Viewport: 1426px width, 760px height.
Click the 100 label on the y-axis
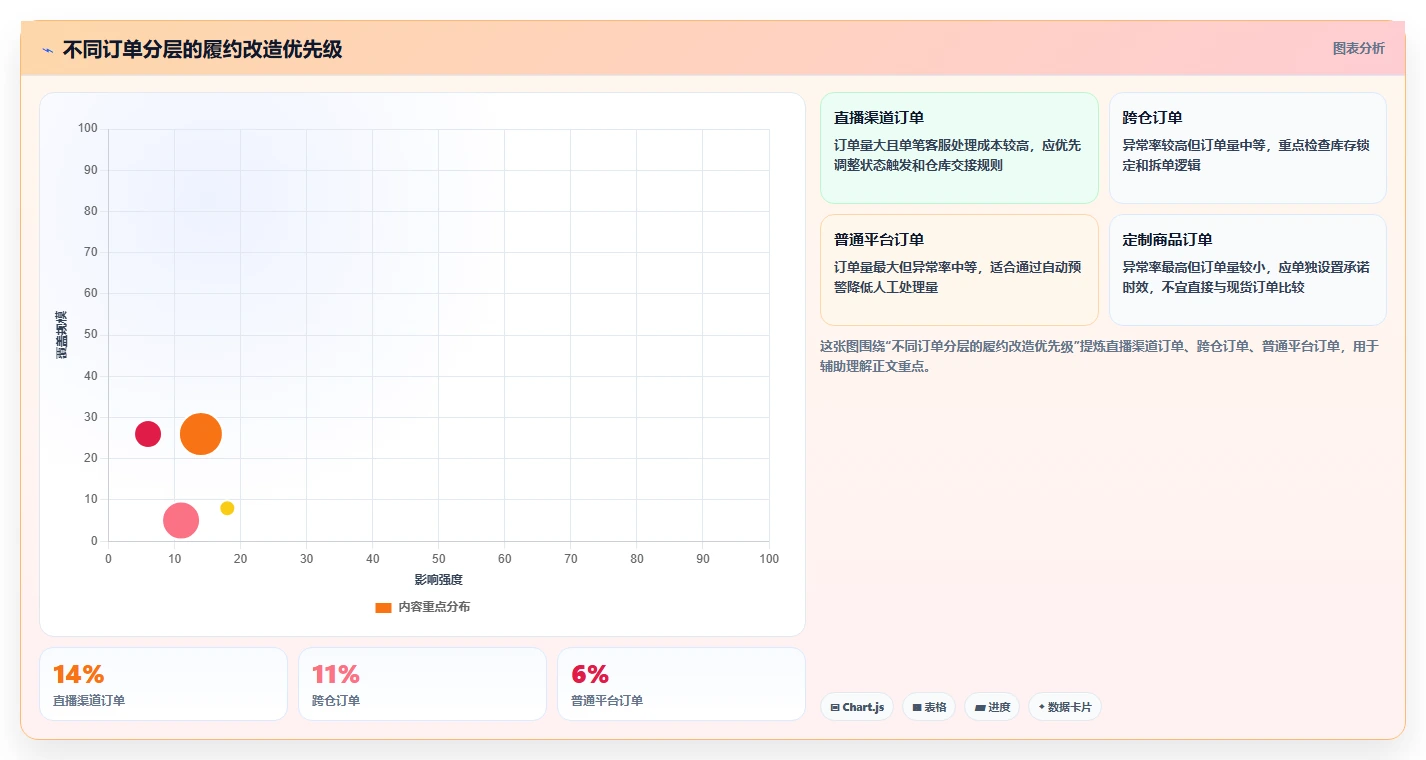[x=88, y=128]
